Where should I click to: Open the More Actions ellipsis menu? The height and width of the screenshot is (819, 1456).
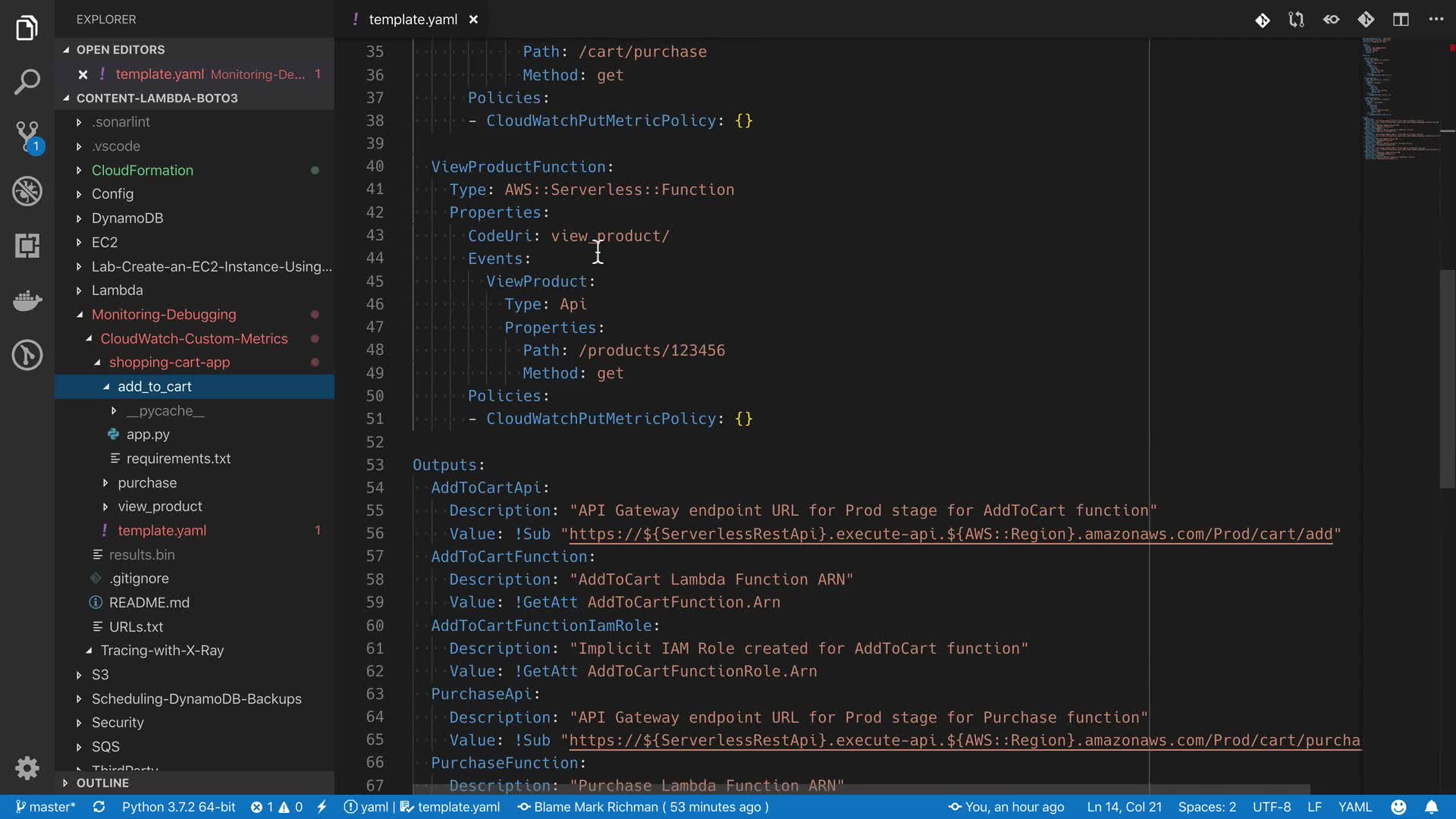tap(1436, 20)
